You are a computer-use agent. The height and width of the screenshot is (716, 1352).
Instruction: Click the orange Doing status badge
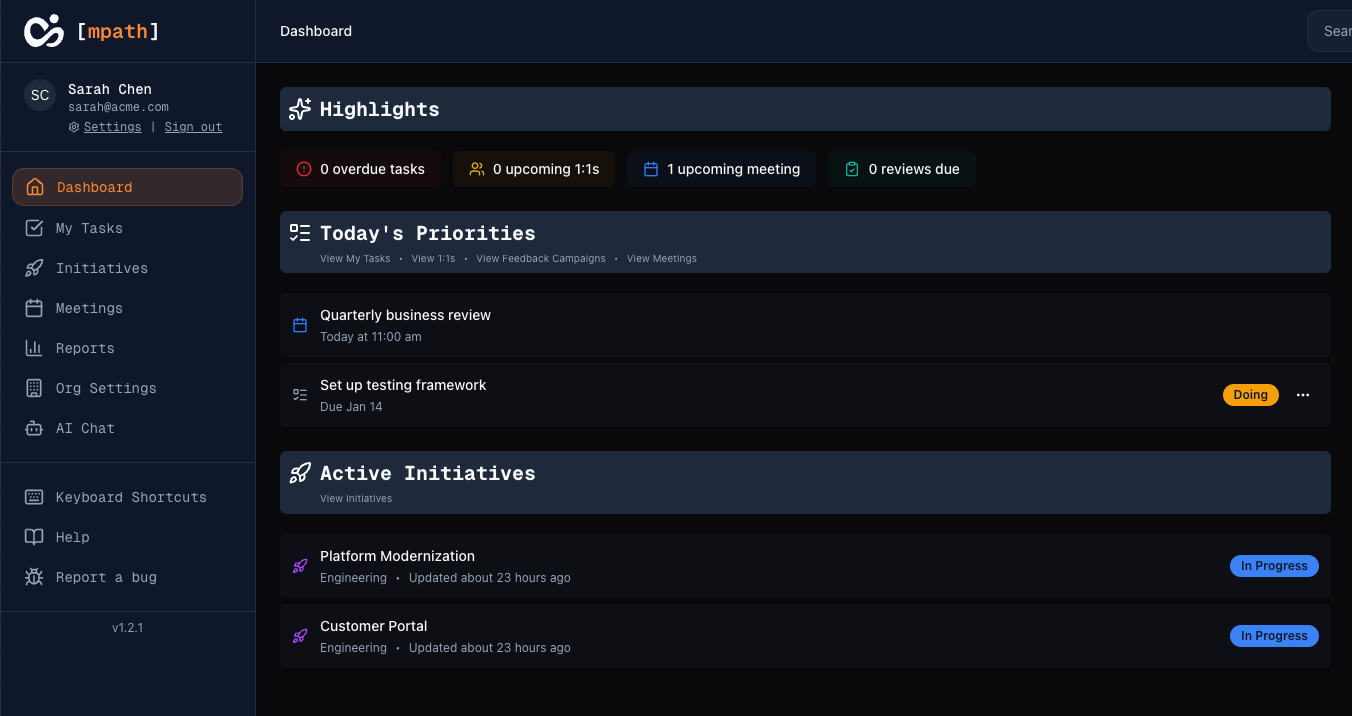coord(1250,395)
